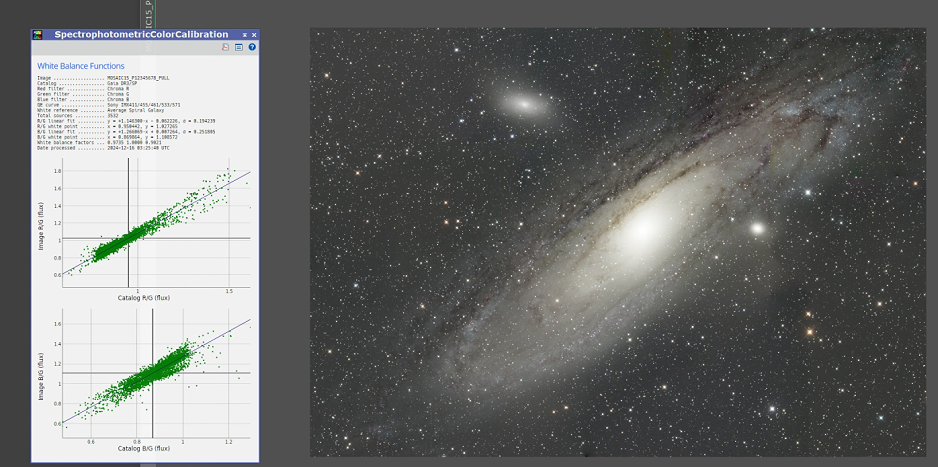Click the PDF export icon
This screenshot has width=938, height=467.
225,47
